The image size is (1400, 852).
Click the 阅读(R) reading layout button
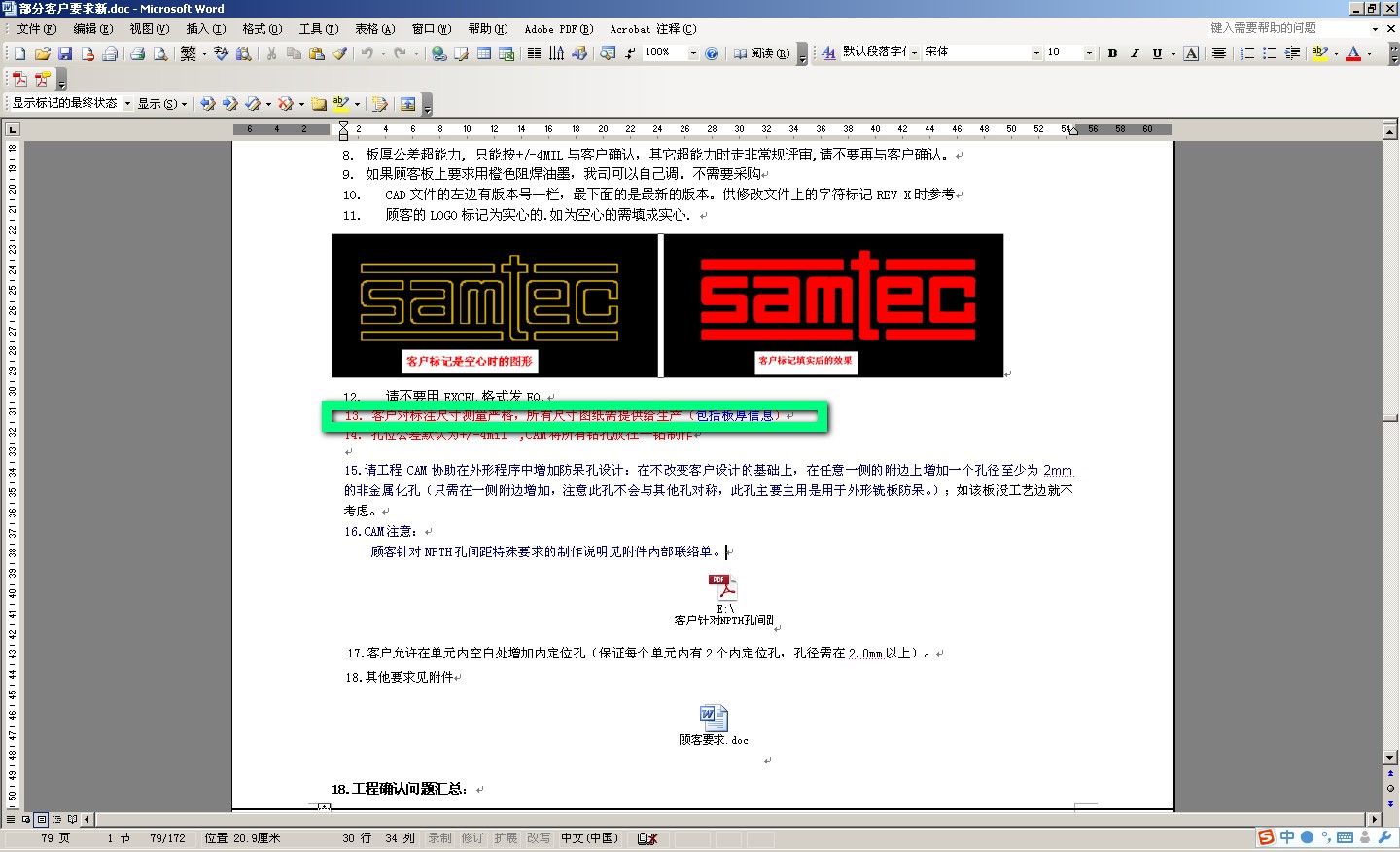point(762,53)
